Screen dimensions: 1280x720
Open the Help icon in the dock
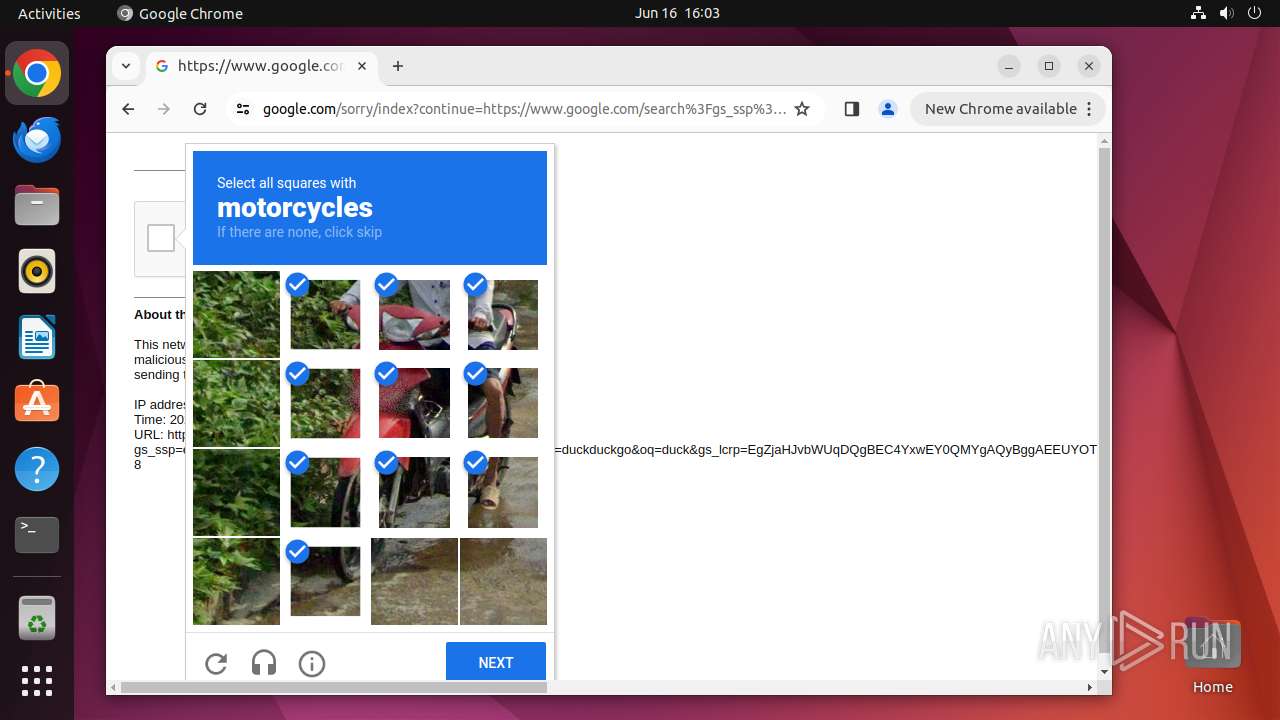tap(37, 469)
